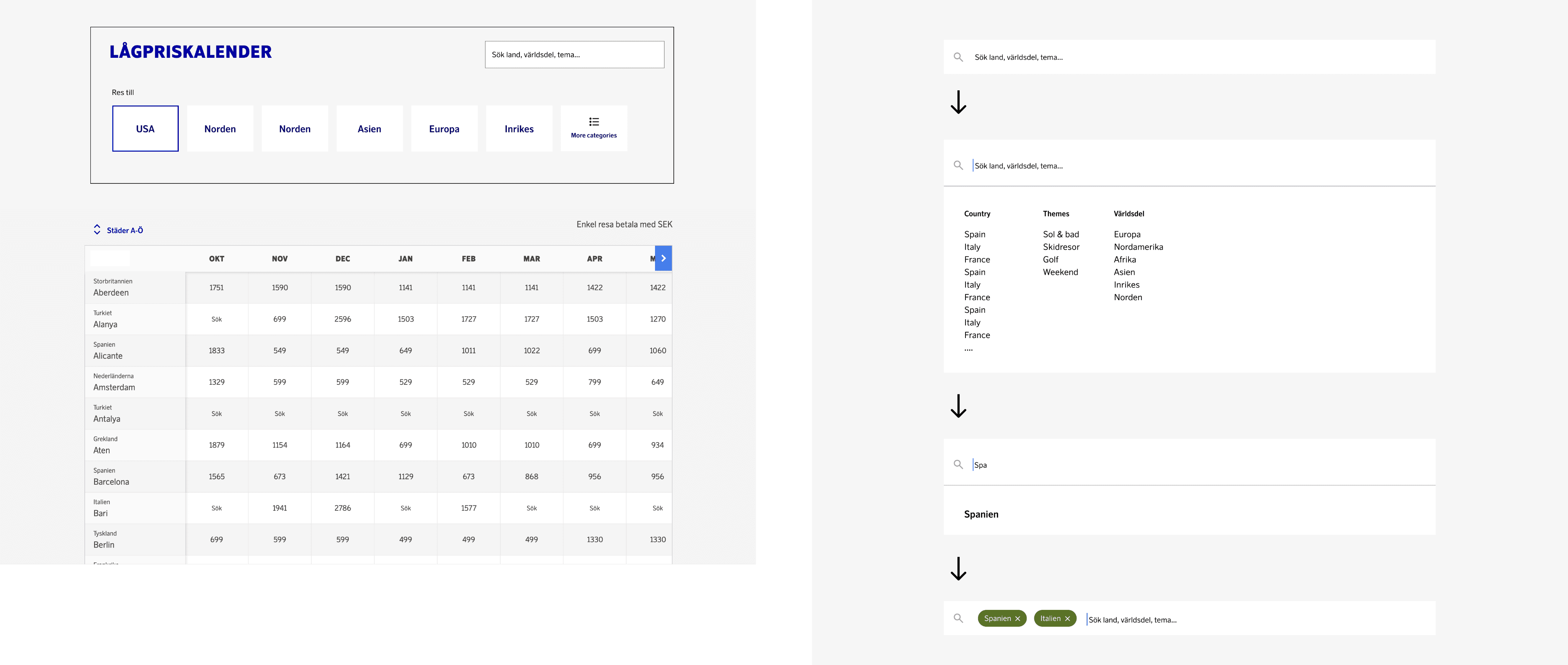Click Sök for Alanya in OKT
Screen dimensions: 1568x665
[217, 319]
